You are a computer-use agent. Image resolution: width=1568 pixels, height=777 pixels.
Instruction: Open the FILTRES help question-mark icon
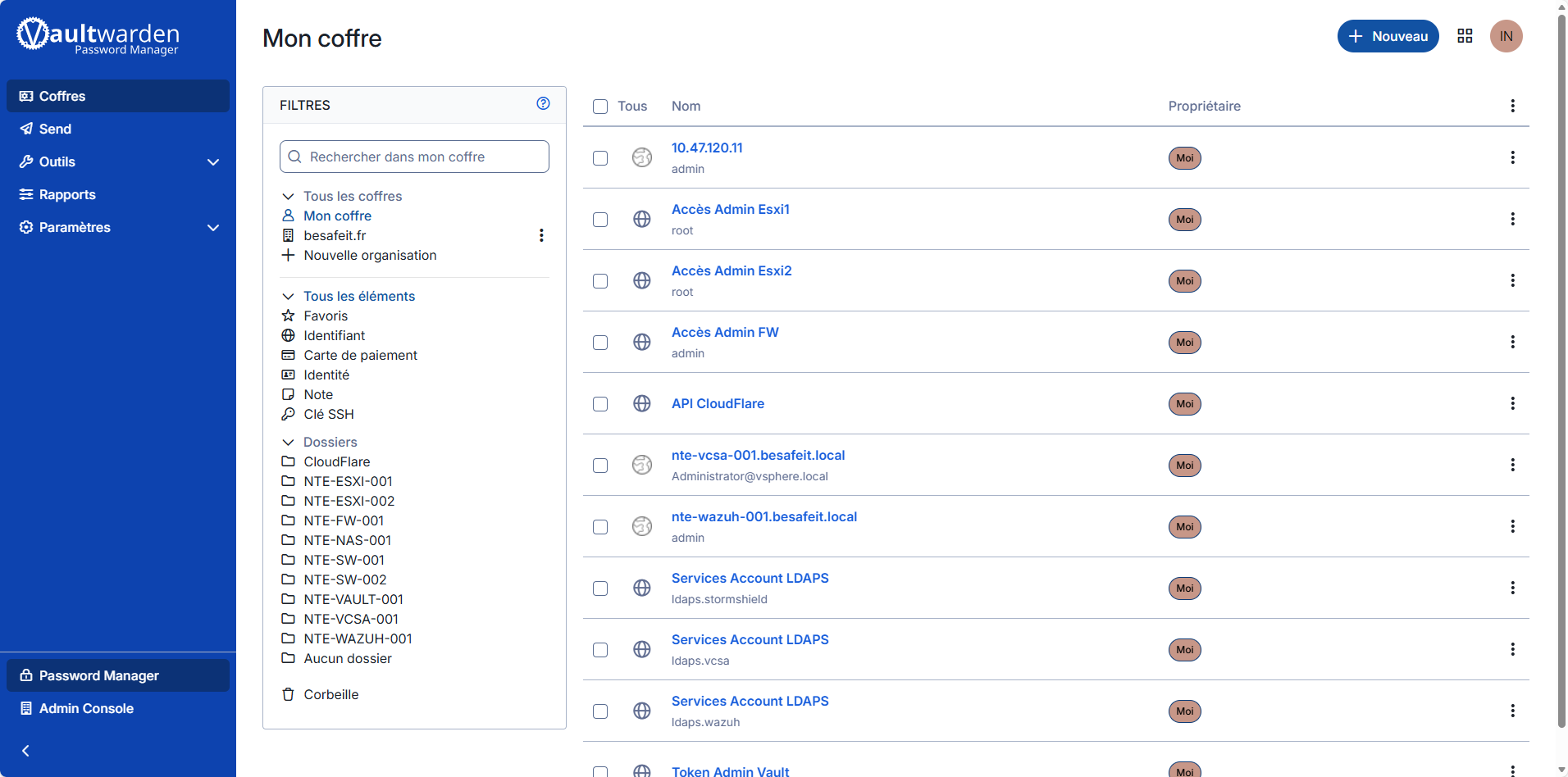[x=543, y=103]
